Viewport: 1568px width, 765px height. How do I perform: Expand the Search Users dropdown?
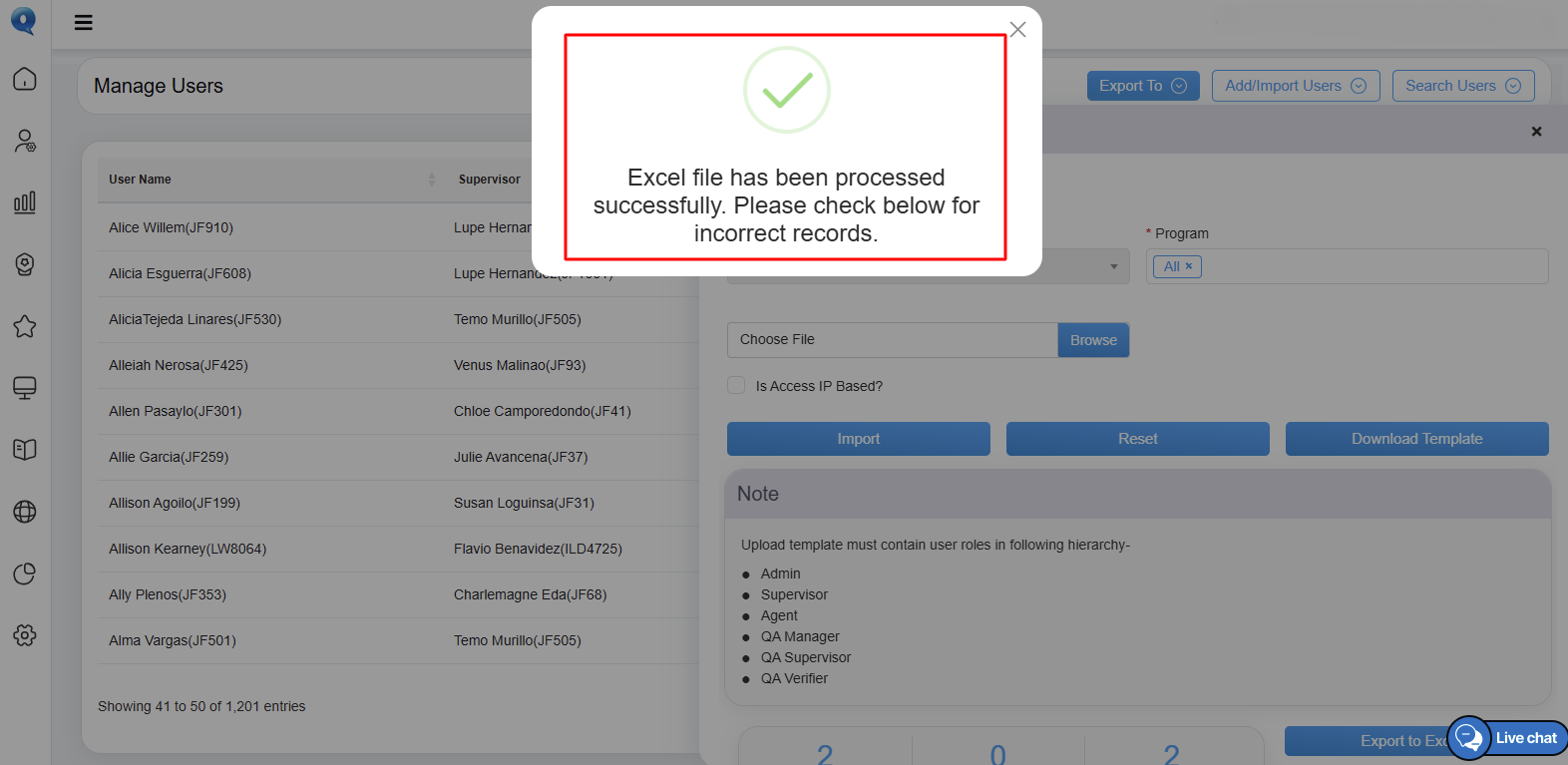[x=1463, y=86]
